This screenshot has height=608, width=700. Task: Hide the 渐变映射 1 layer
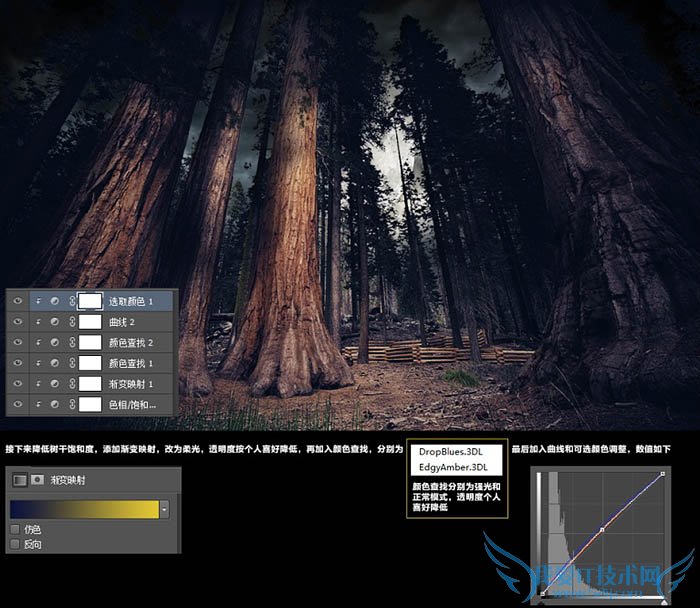click(17, 383)
